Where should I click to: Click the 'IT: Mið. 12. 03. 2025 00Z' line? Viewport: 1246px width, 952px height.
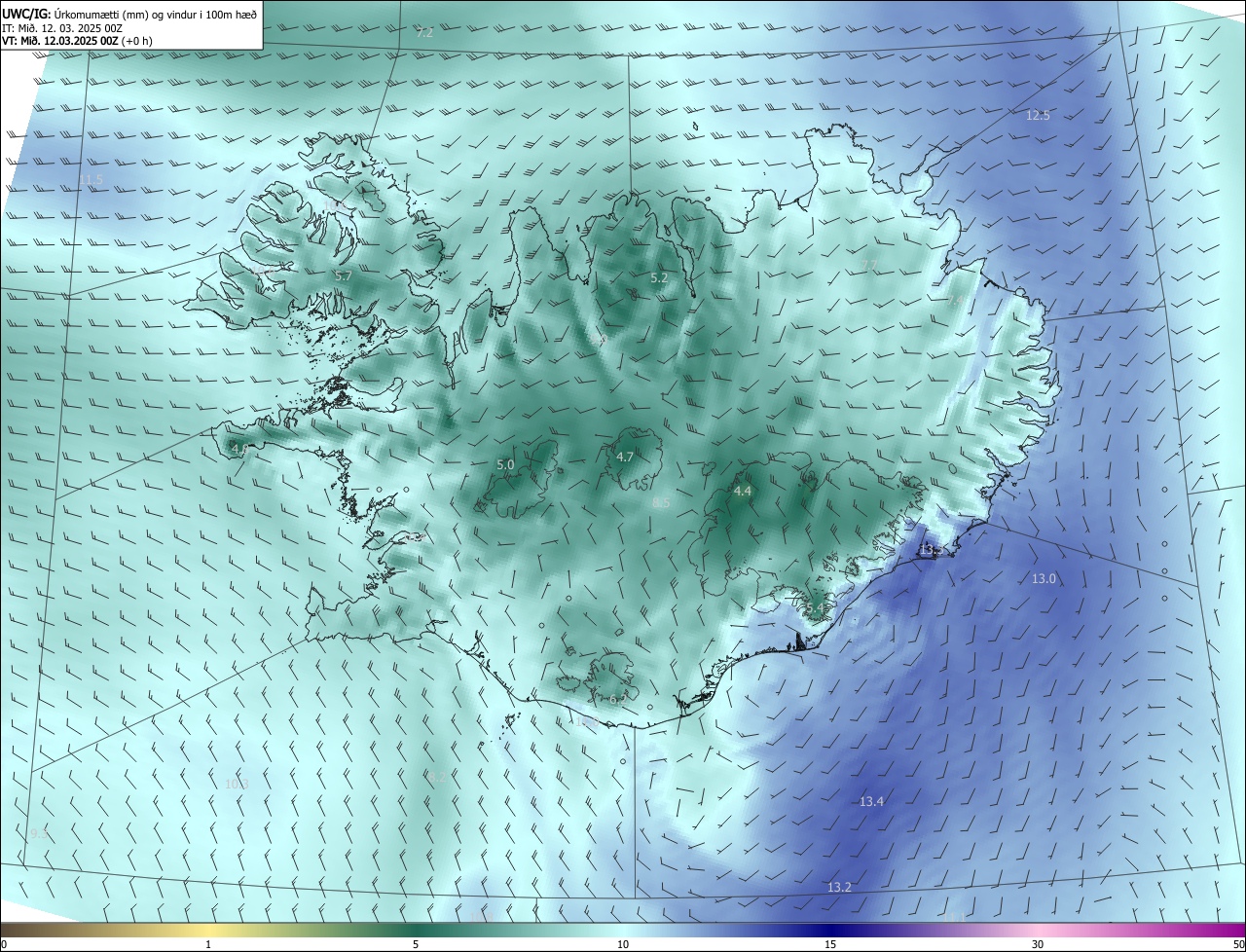tap(62, 28)
